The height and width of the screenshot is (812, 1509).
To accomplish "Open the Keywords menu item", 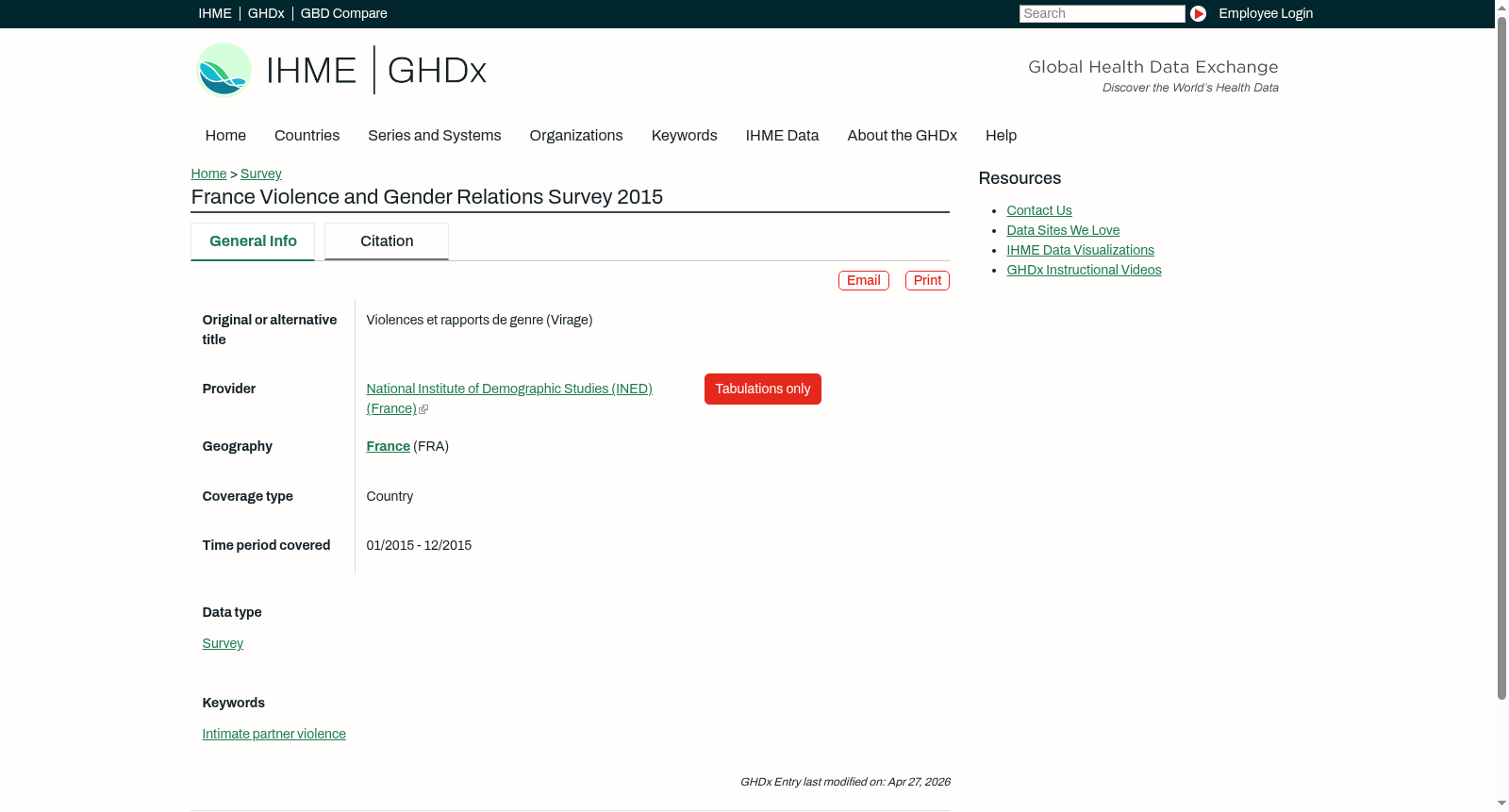I will [685, 136].
